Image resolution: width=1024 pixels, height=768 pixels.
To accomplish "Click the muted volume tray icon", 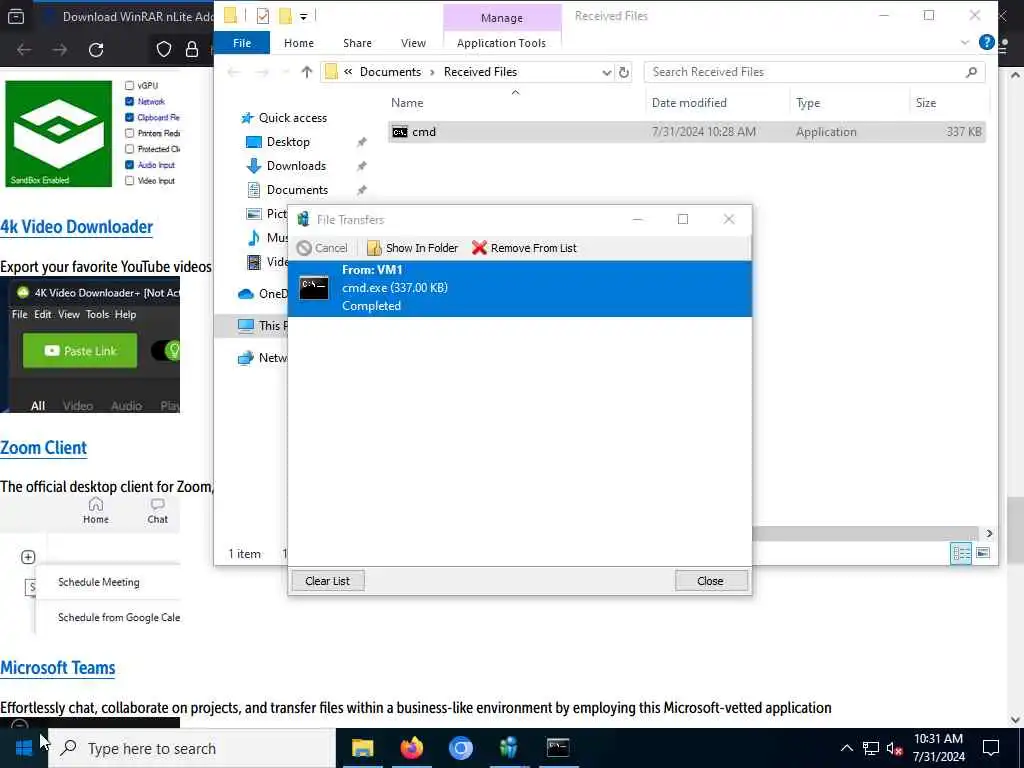I will pos(895,748).
